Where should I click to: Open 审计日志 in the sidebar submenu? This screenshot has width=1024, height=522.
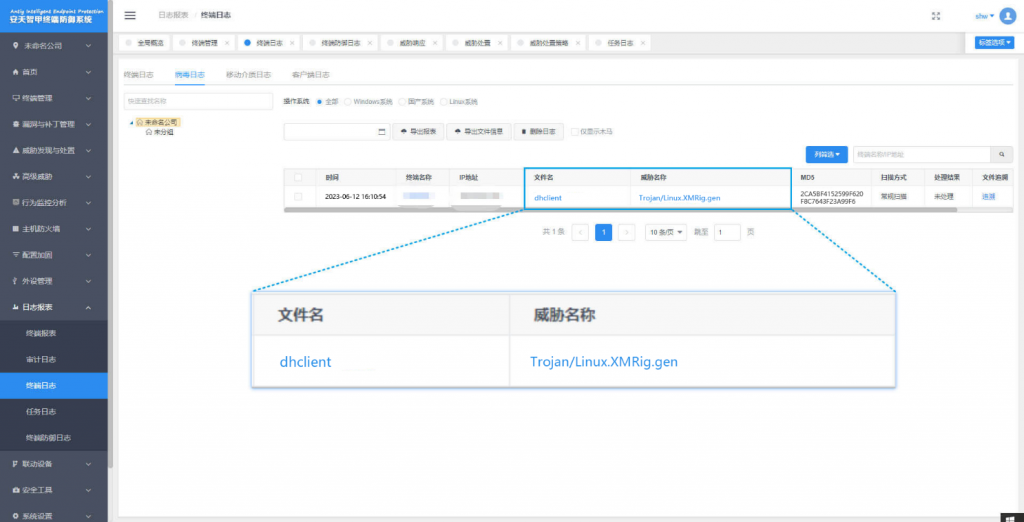[54, 359]
